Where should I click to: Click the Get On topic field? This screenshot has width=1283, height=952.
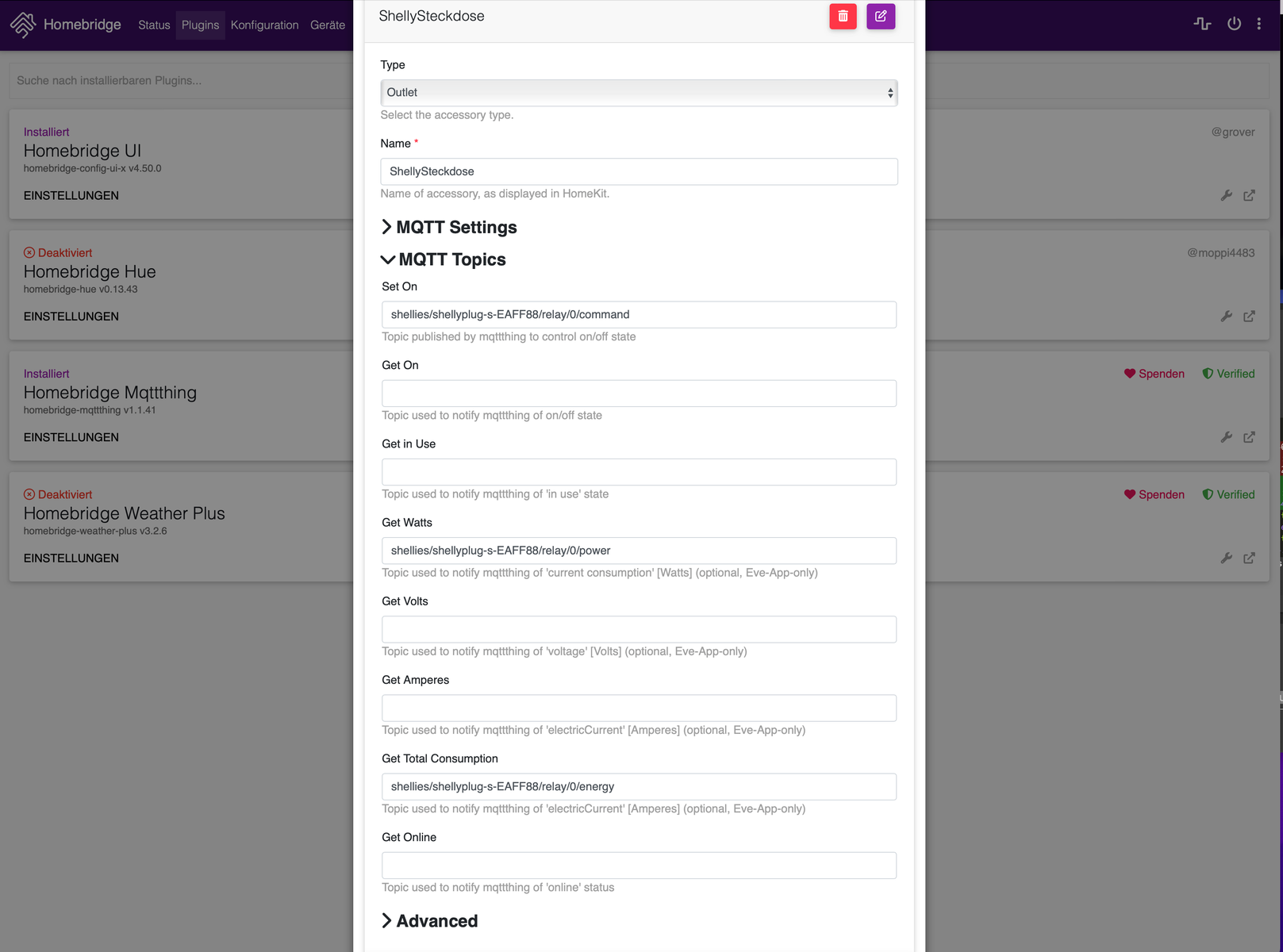tap(639, 393)
